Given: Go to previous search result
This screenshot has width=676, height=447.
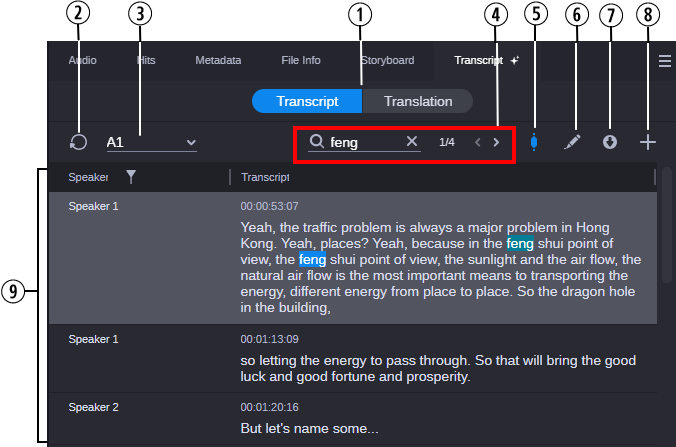Looking at the screenshot, I should tap(477, 142).
